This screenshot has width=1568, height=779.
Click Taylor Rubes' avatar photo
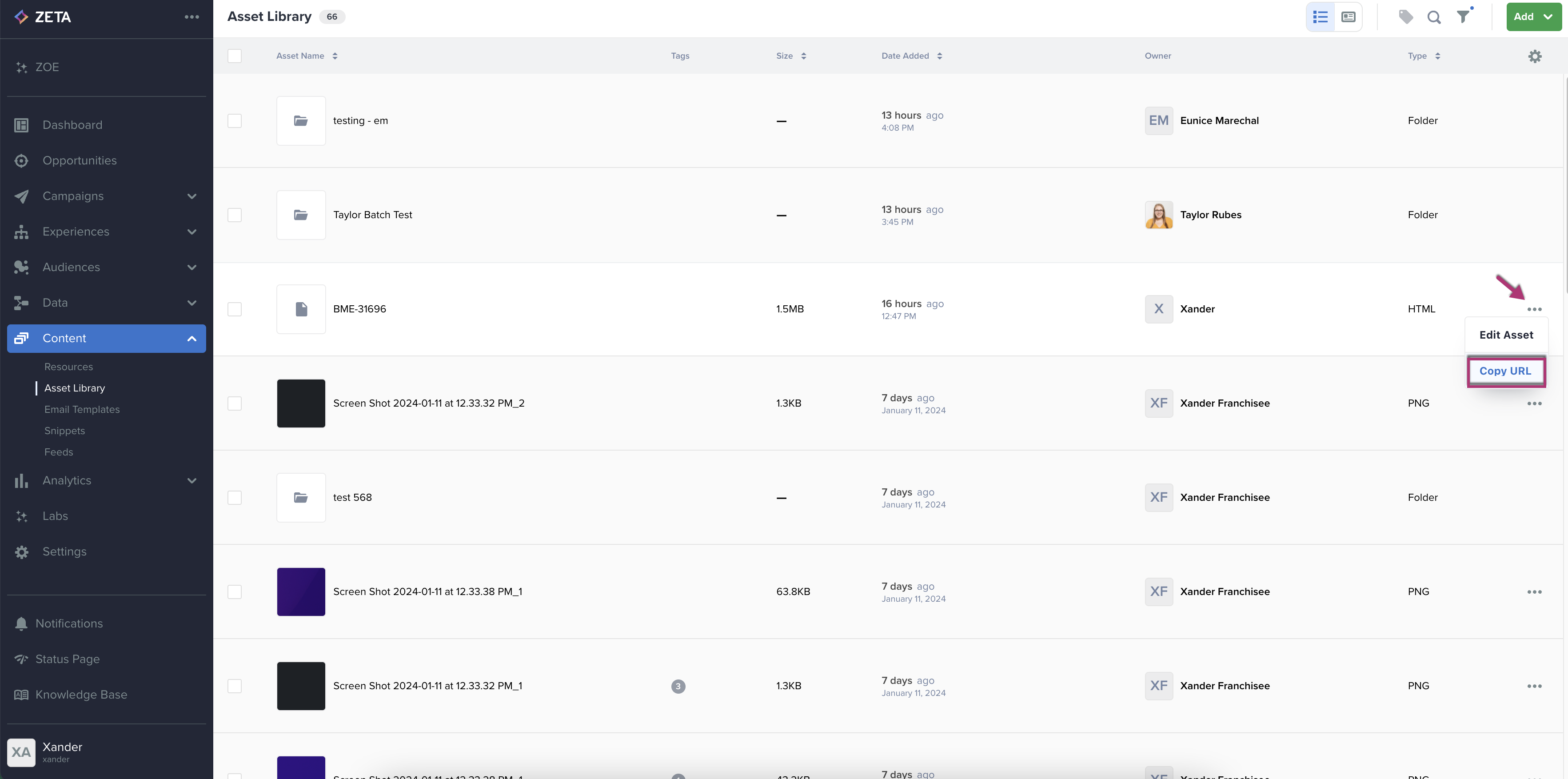(x=1159, y=215)
